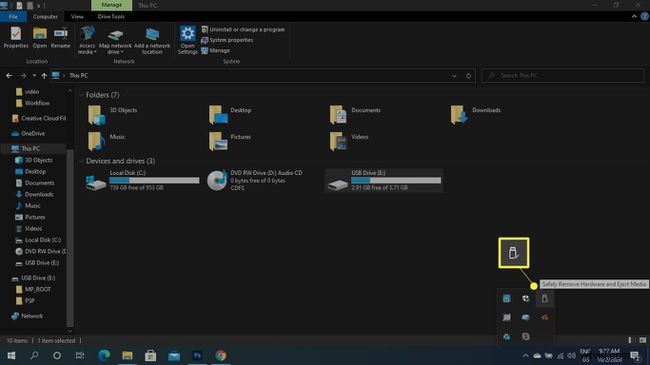Image resolution: width=650 pixels, height=365 pixels.
Task: Open the Access media dropdown
Action: tap(87, 40)
